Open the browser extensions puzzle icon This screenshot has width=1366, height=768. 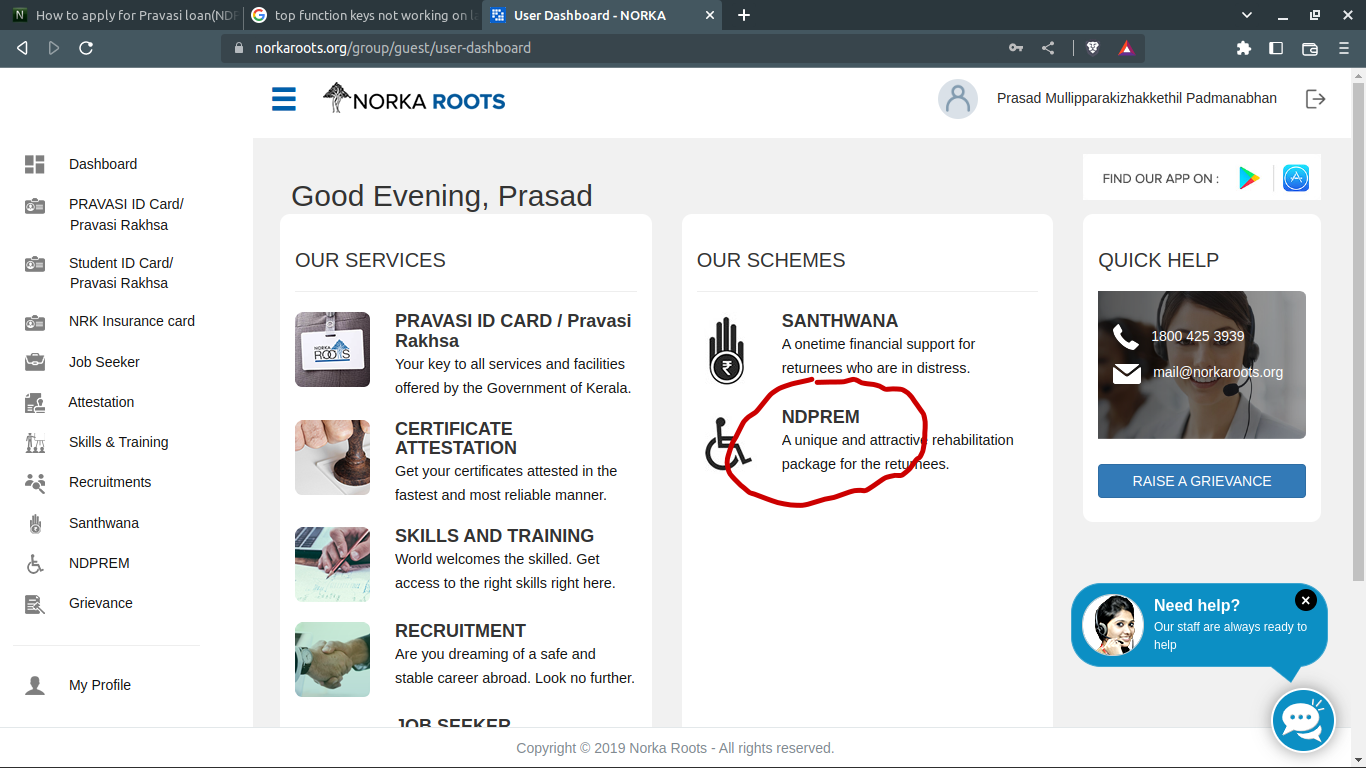(1244, 48)
